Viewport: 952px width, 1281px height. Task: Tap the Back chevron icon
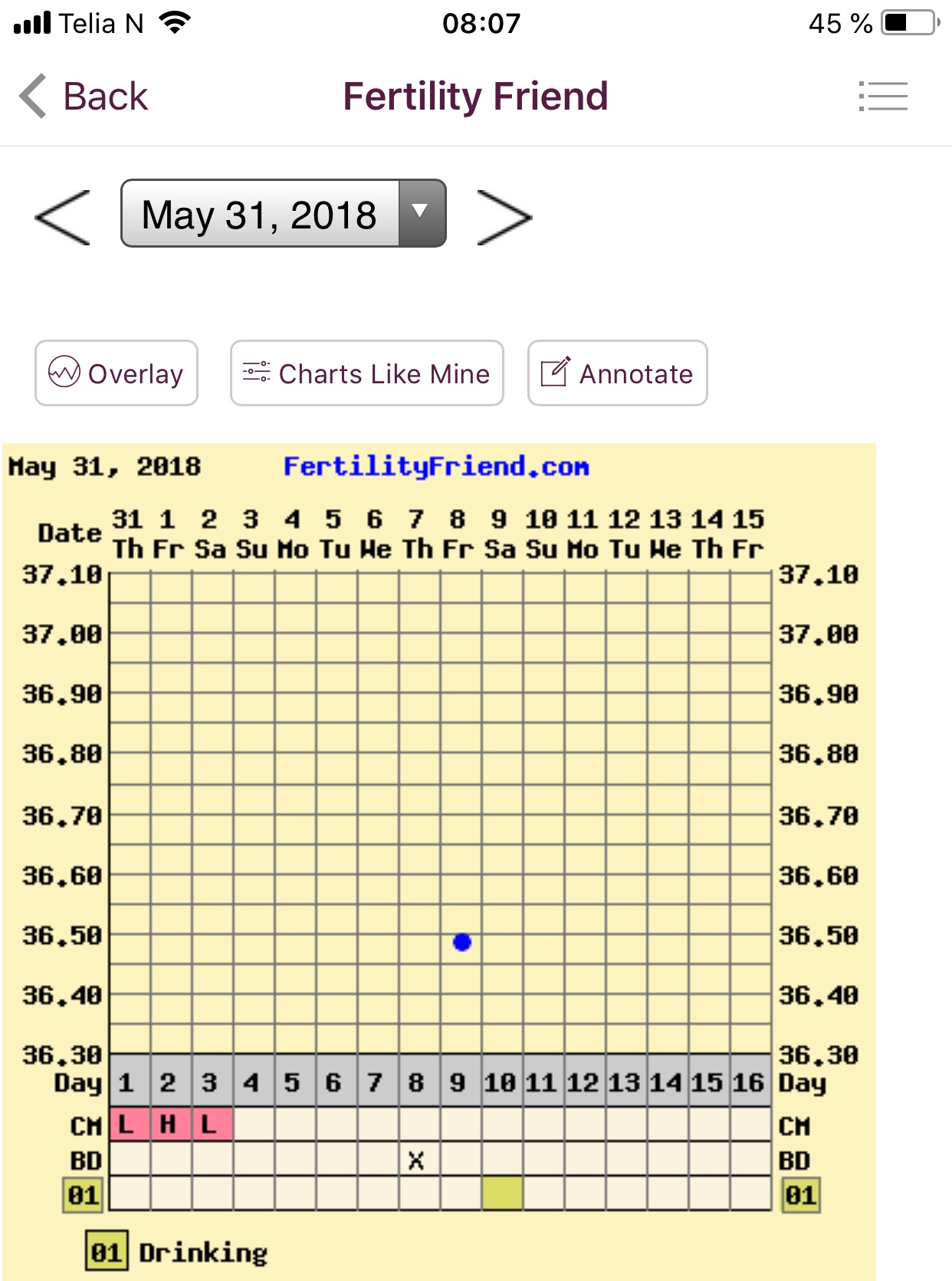click(x=34, y=97)
